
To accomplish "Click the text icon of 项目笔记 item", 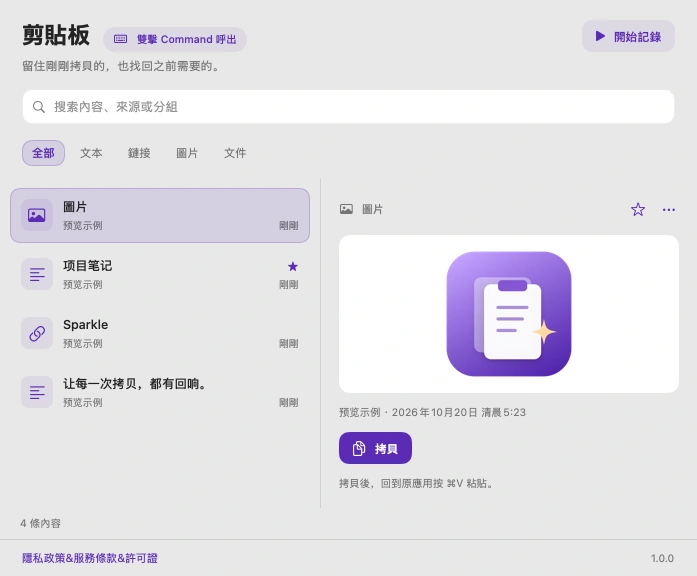I will (37, 274).
